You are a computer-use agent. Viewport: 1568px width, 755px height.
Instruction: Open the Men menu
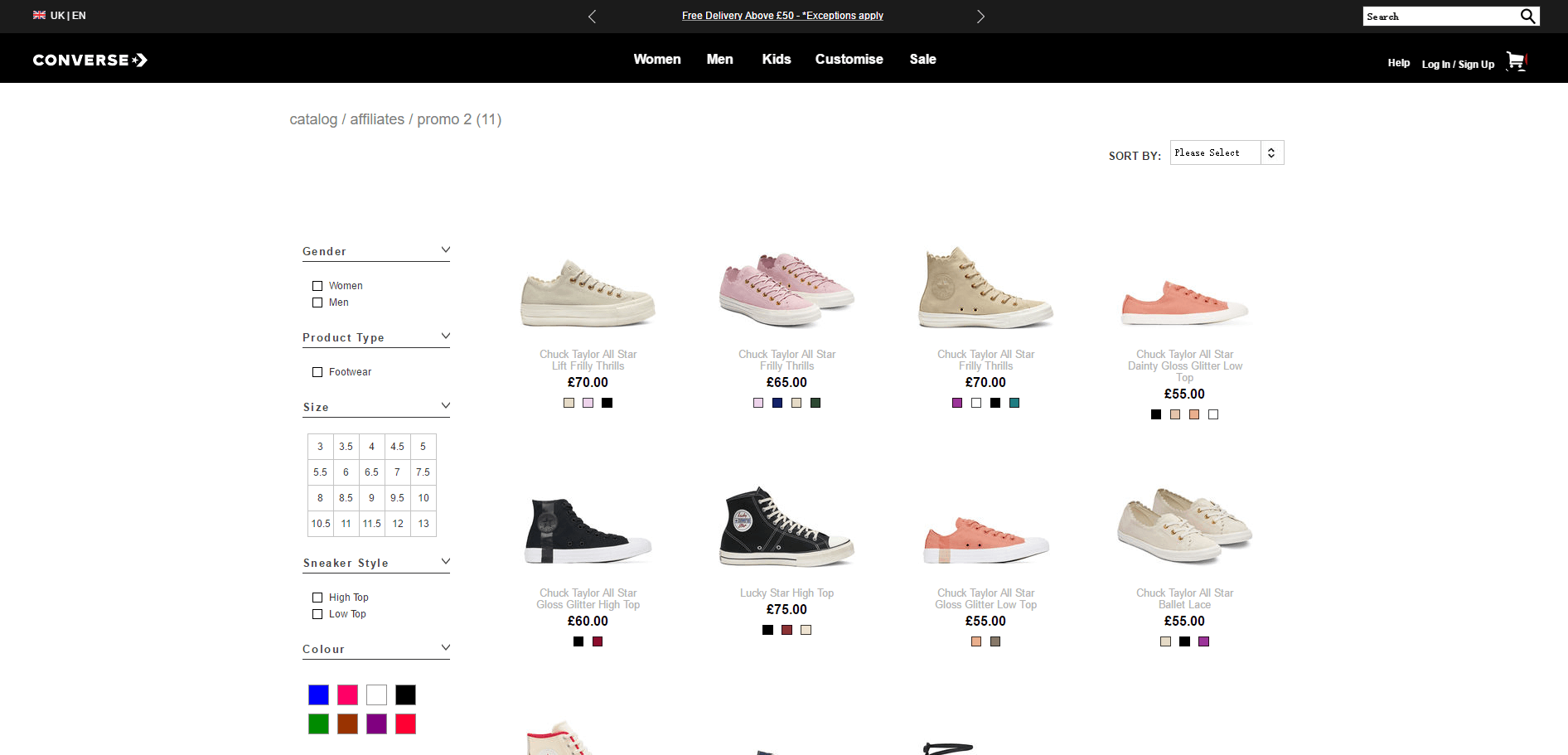[720, 59]
